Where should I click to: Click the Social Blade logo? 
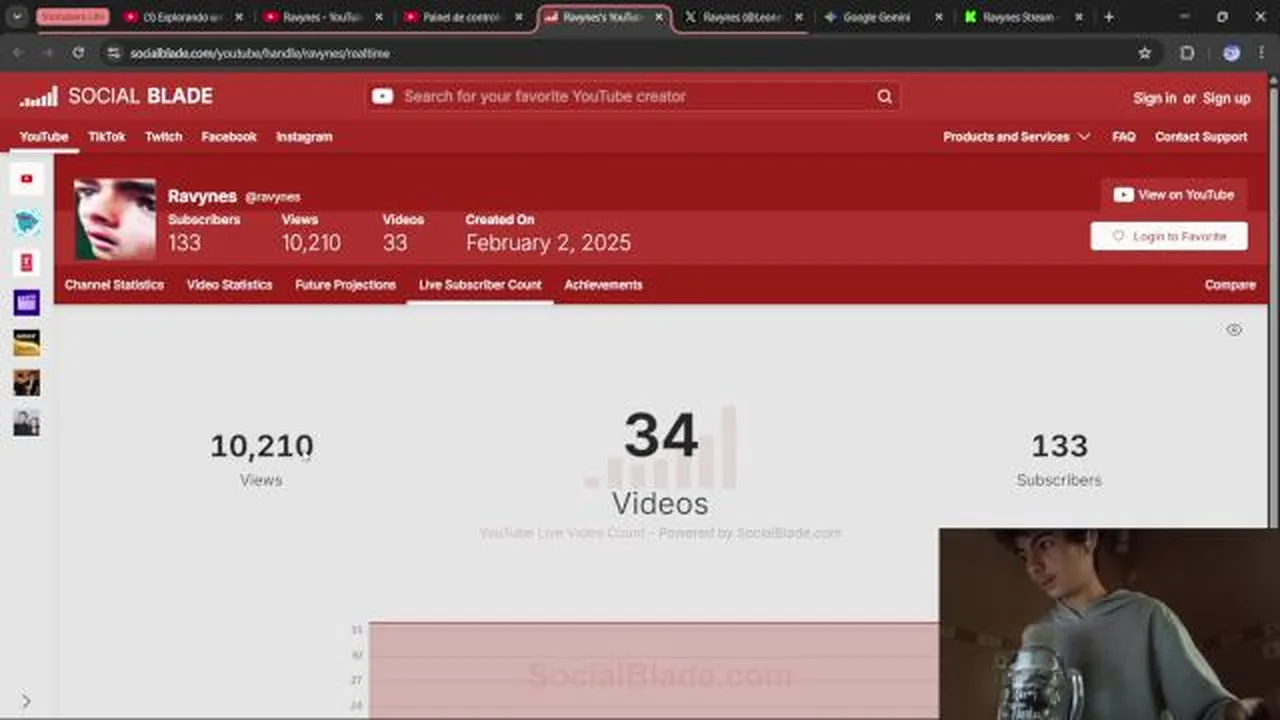[116, 96]
